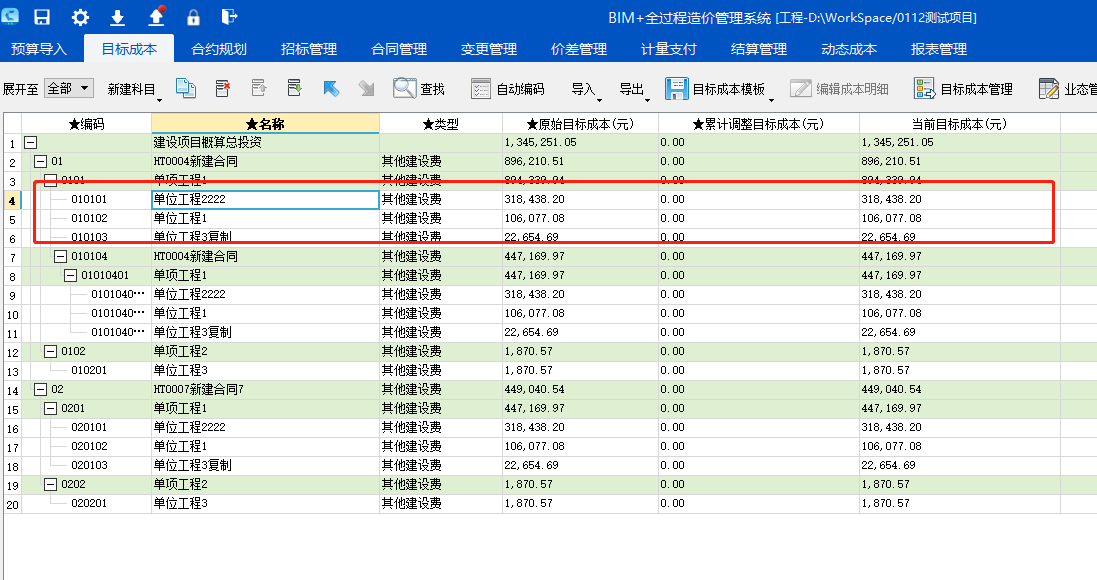Click the ★原始目标成本(元) column header
The image size is (1097, 580).
(580, 124)
